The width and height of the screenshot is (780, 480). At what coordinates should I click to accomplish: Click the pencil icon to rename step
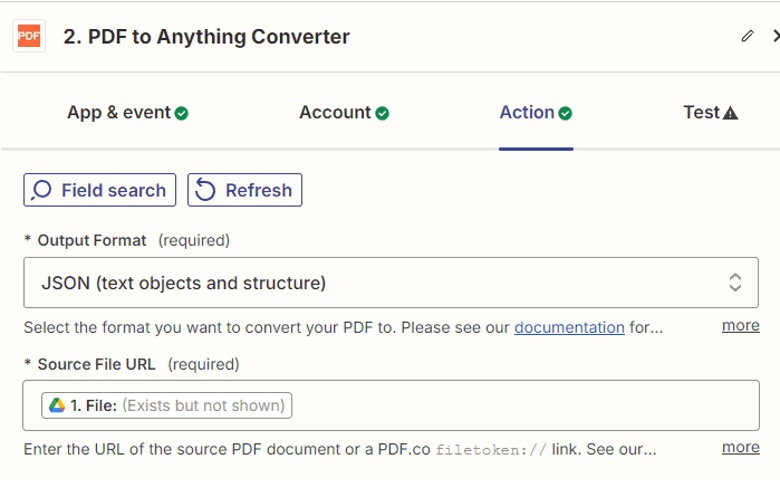747,36
